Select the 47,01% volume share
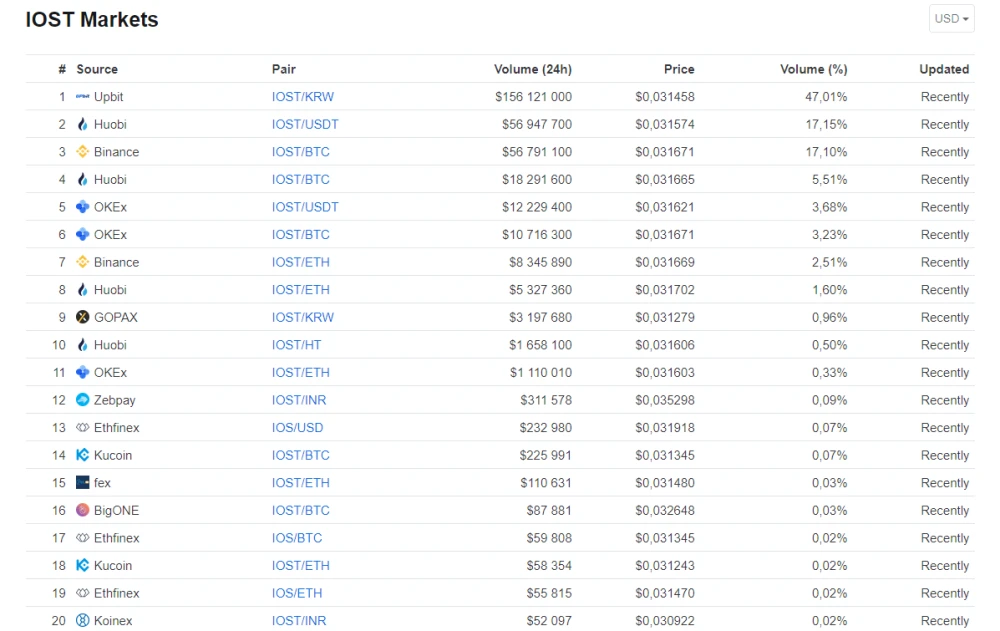This screenshot has width=1000, height=631. (826, 97)
